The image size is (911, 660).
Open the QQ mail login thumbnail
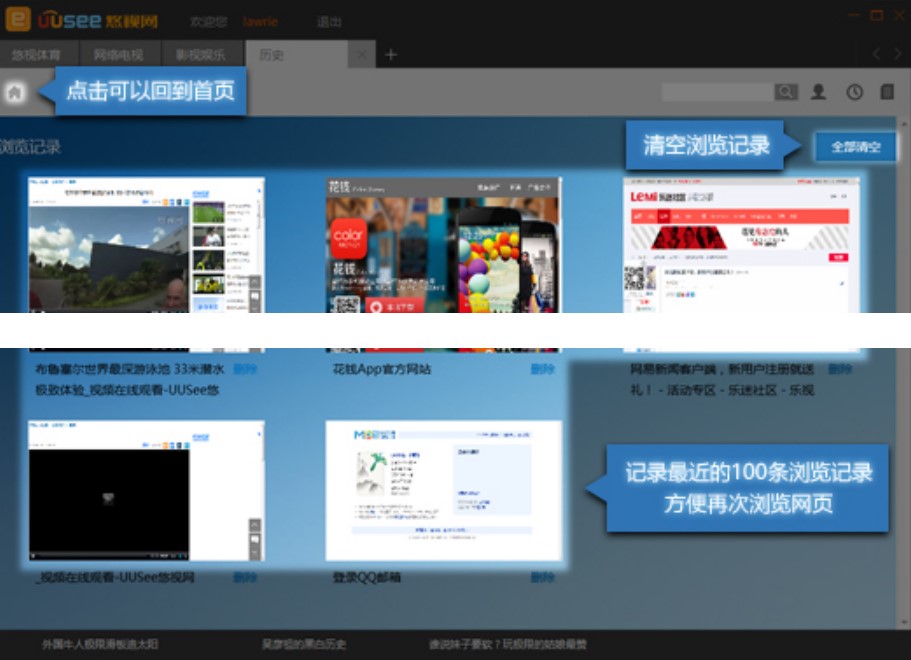(443, 491)
